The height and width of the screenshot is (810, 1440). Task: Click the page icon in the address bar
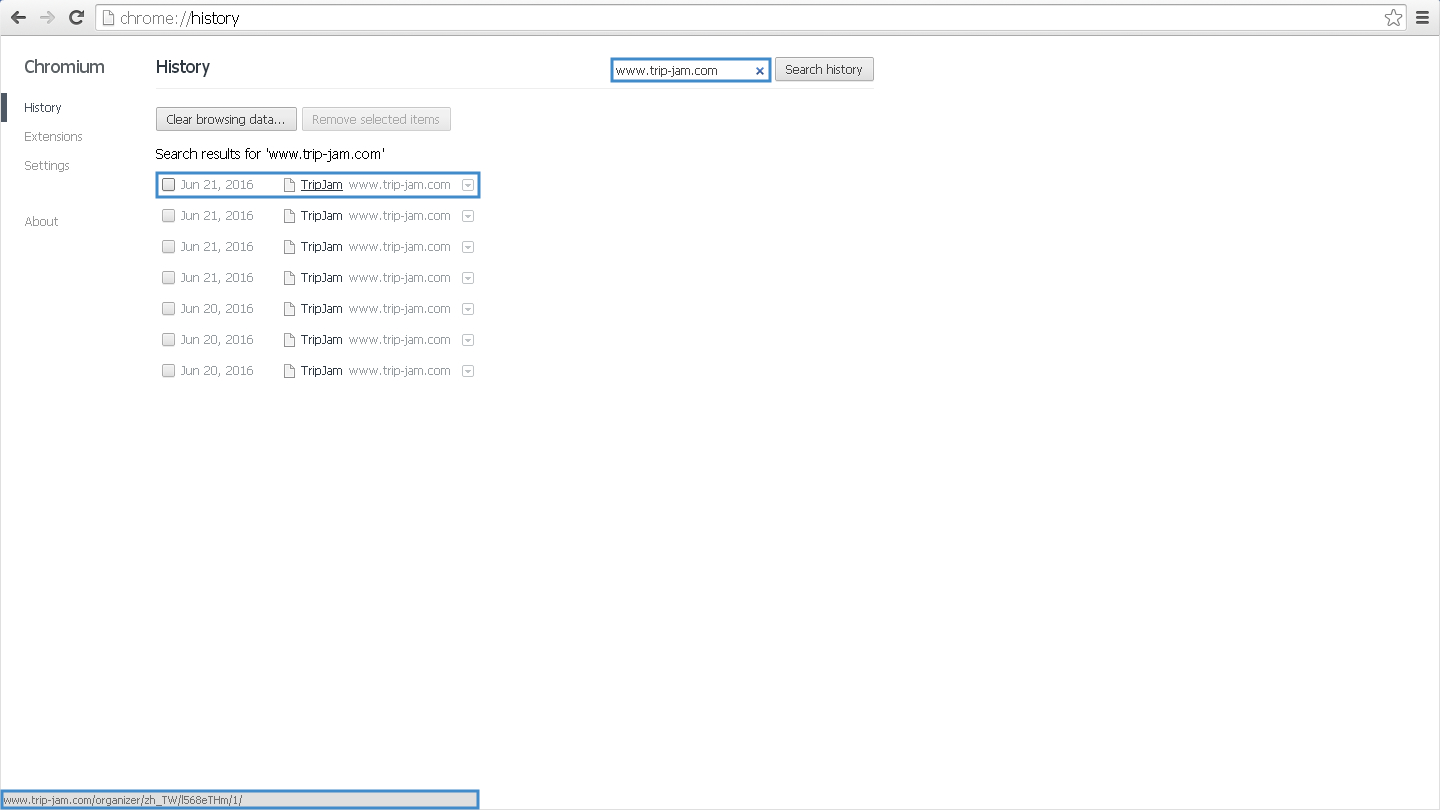point(109,18)
